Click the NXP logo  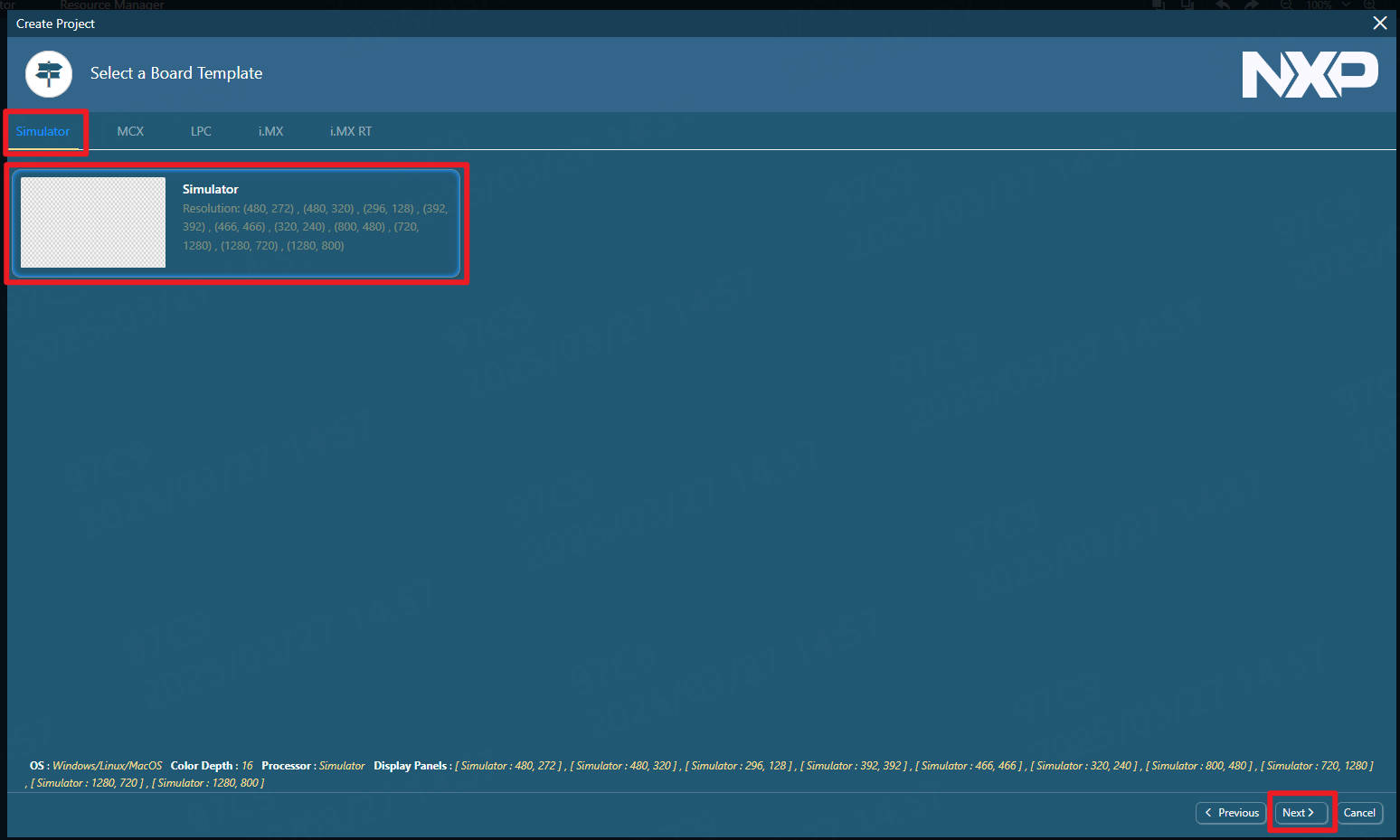(x=1310, y=74)
